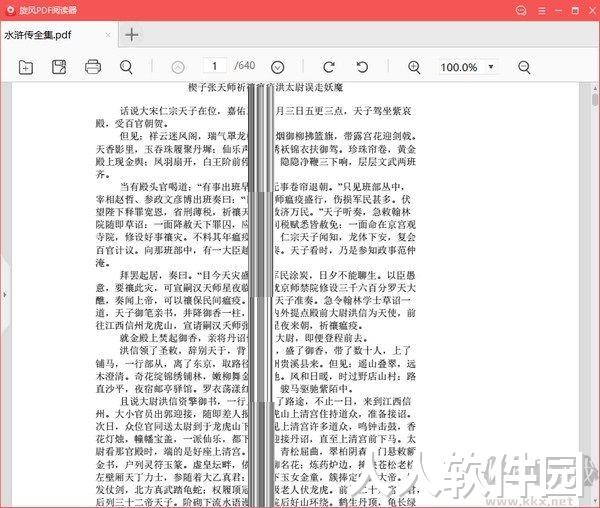The width and height of the screenshot is (600, 508).
Task: Maximize the PDF reader window
Action: (575, 10)
